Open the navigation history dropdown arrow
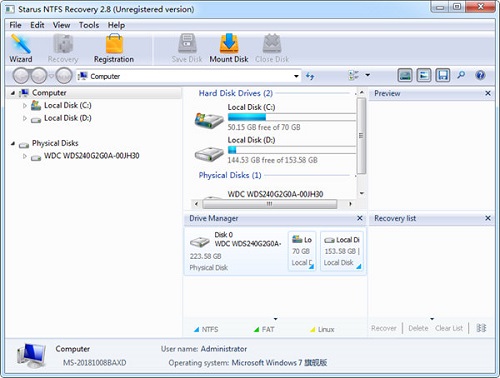Screen dimensions: 500x378 (x=51, y=76)
